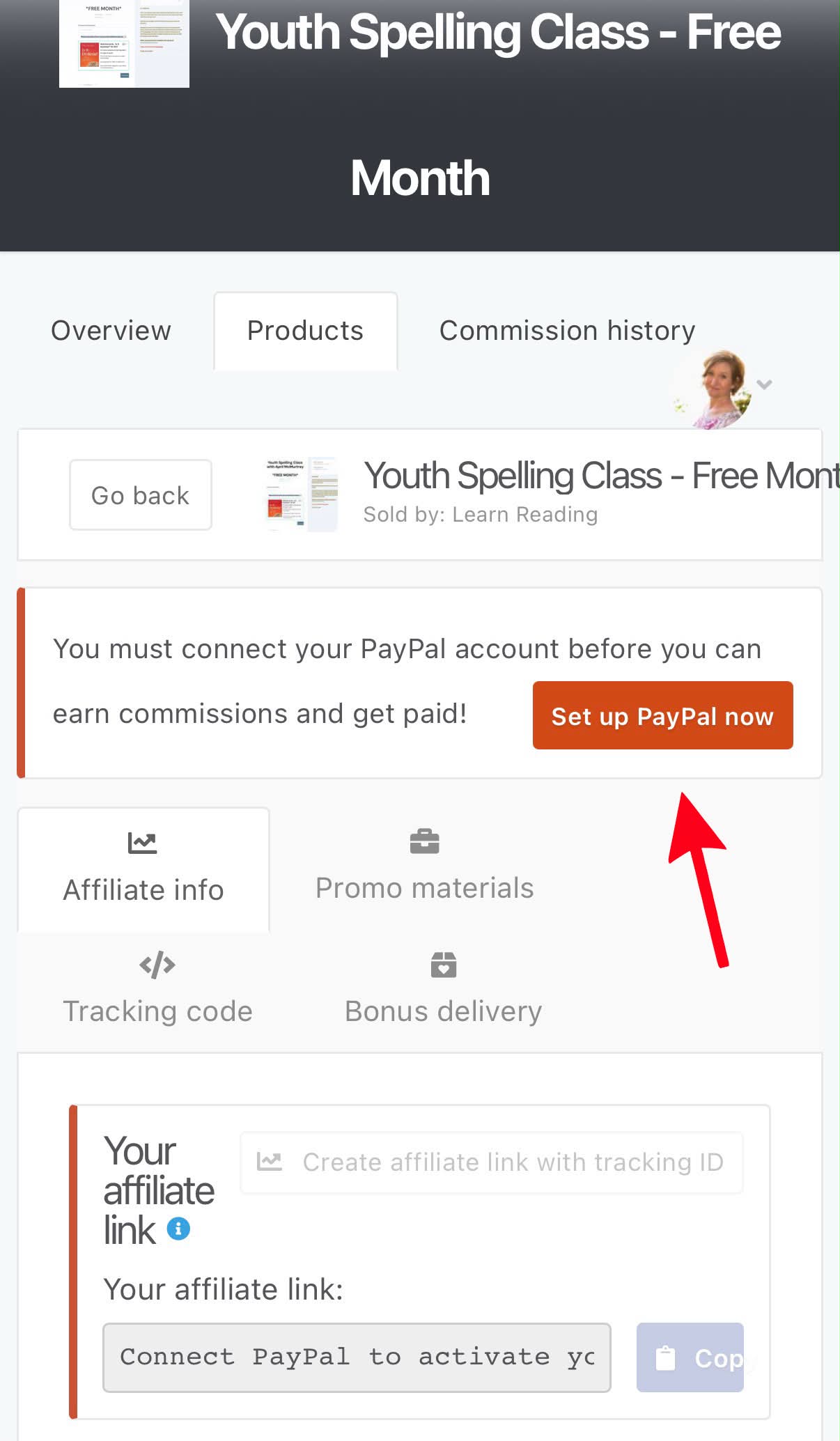
Task: Open the Commission history tab
Action: (x=568, y=331)
